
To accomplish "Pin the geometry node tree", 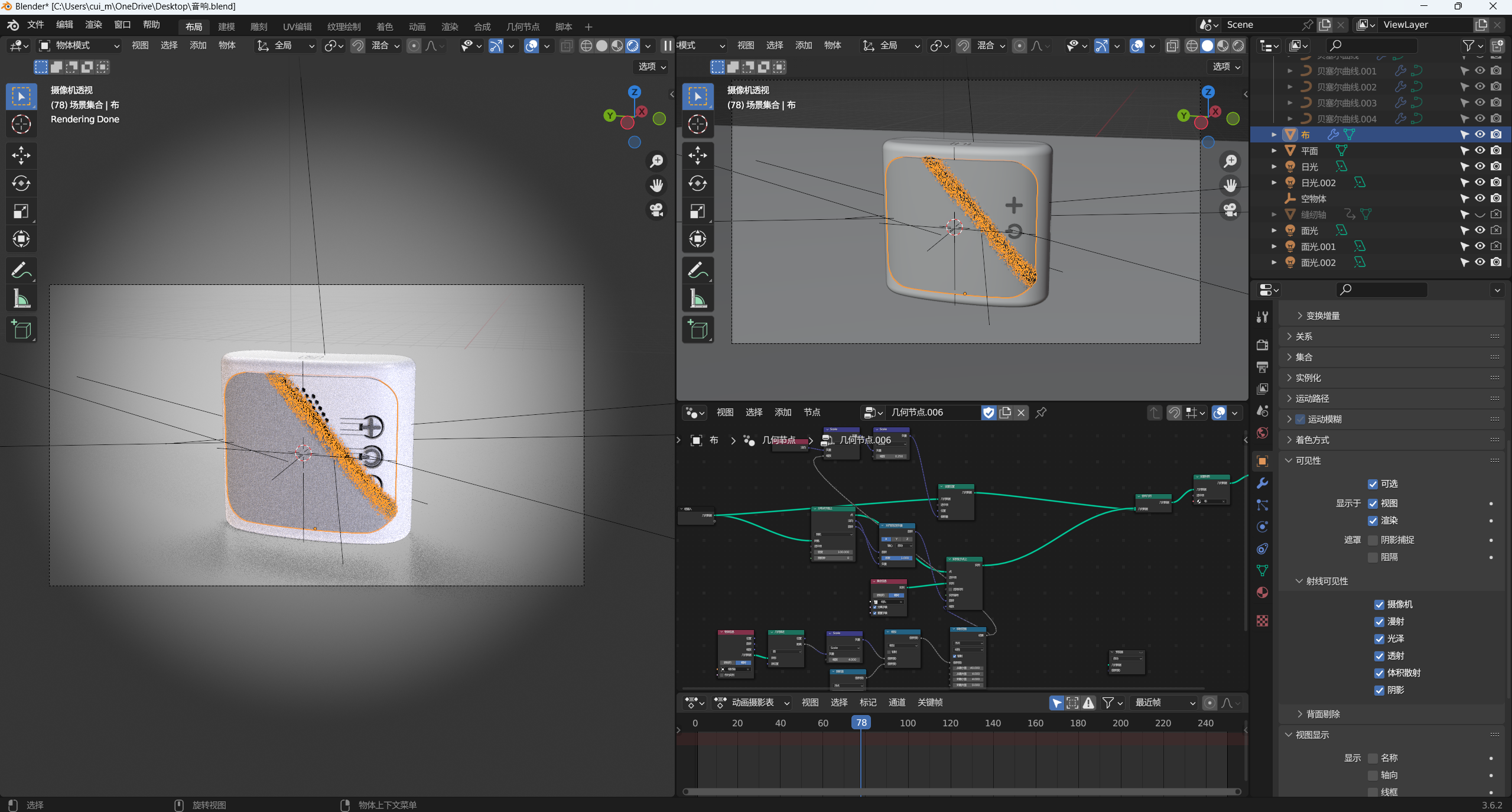I will click(1041, 413).
